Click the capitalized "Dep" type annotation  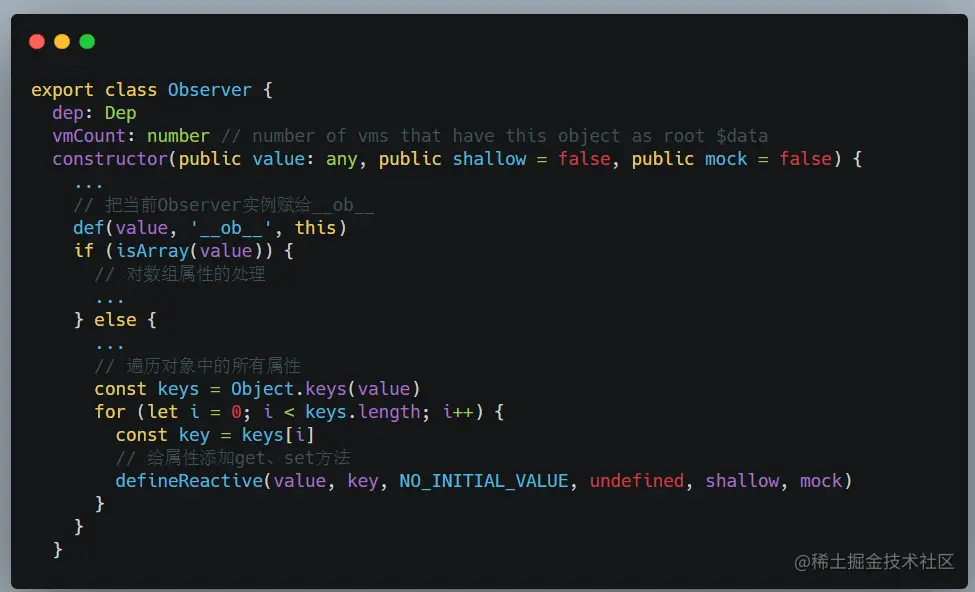(121, 113)
